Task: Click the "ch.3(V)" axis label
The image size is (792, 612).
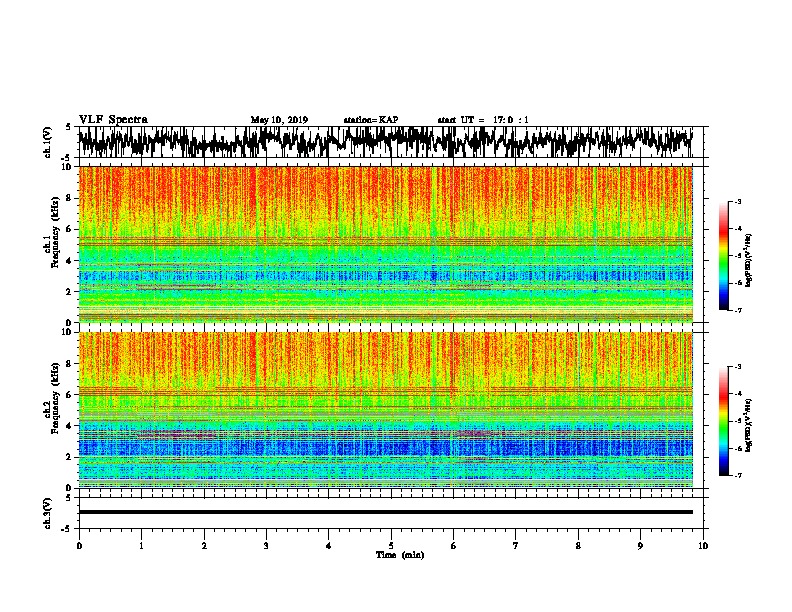Action: tap(48, 513)
